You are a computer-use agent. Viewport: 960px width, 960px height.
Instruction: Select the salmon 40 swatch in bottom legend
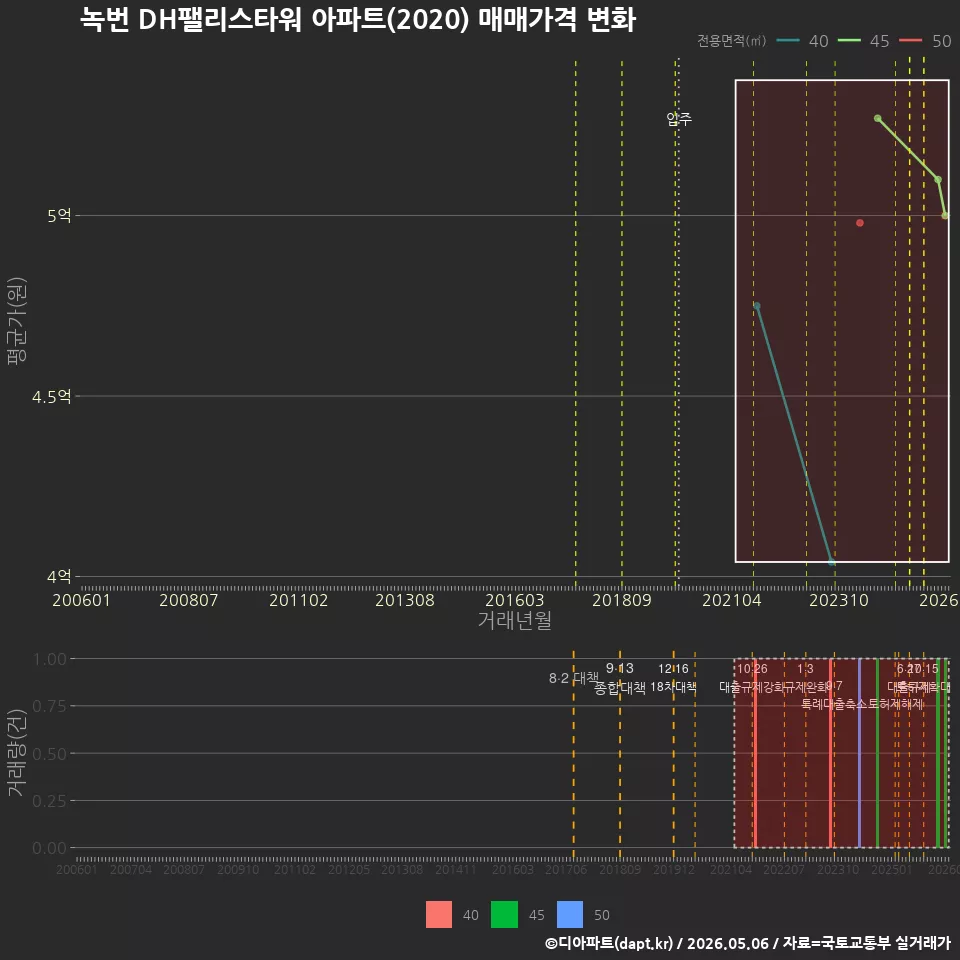pos(439,914)
